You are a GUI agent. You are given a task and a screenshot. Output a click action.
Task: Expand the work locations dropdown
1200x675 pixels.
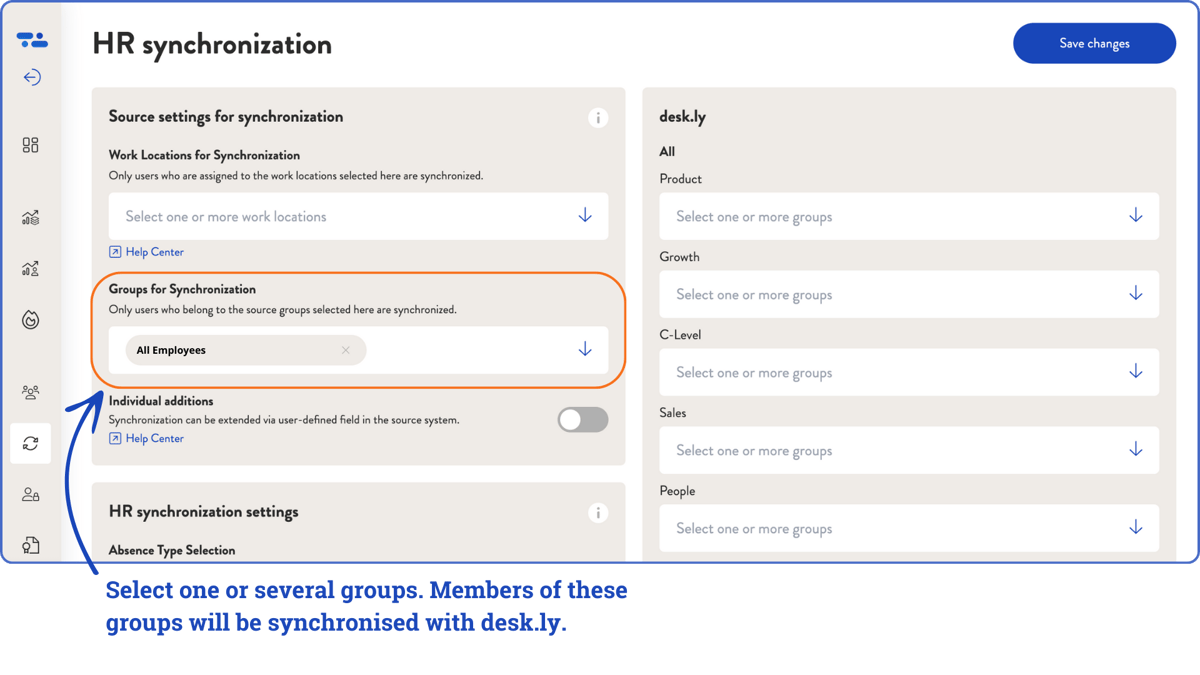584,216
